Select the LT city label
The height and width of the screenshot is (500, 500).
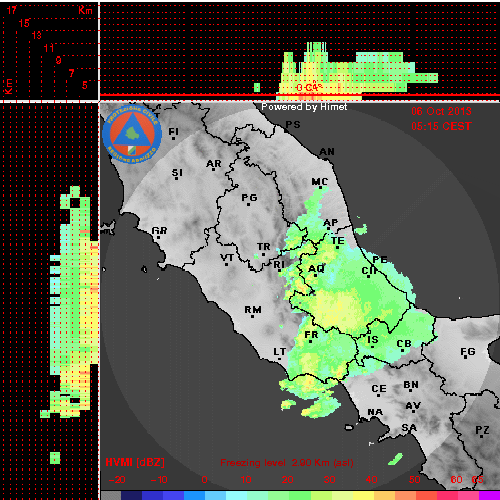pos(280,351)
